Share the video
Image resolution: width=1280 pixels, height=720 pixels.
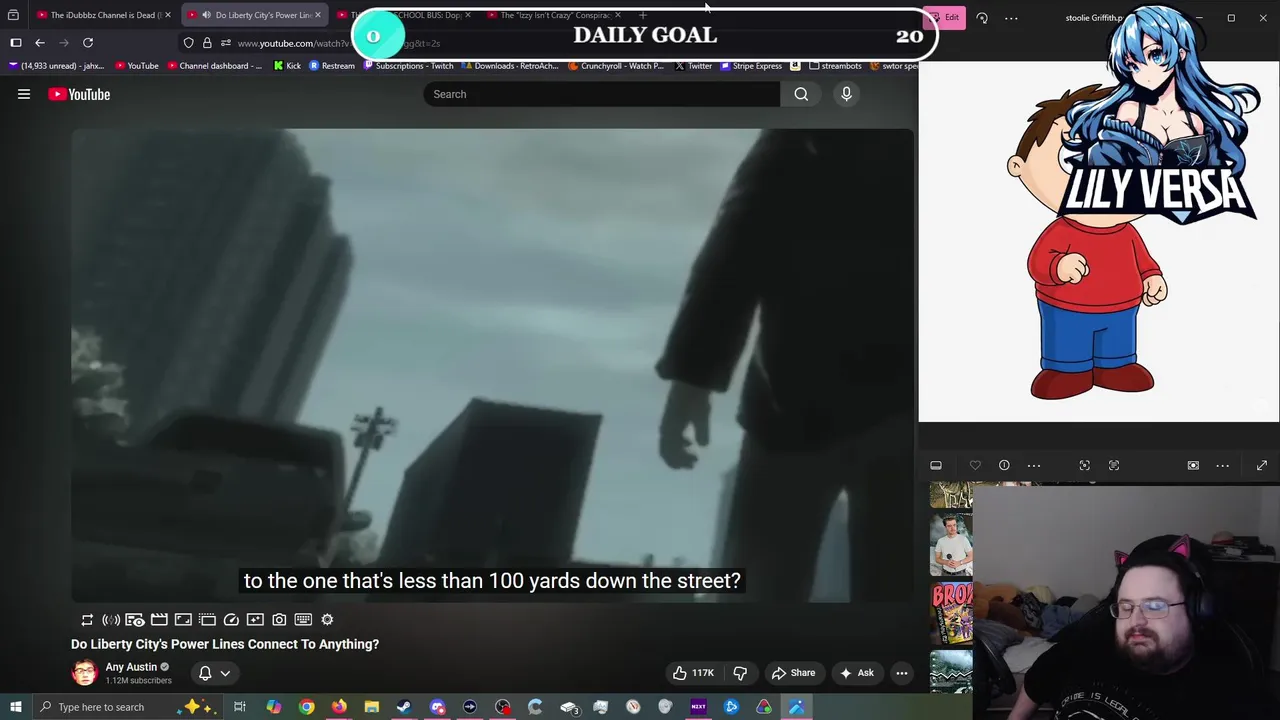point(793,673)
